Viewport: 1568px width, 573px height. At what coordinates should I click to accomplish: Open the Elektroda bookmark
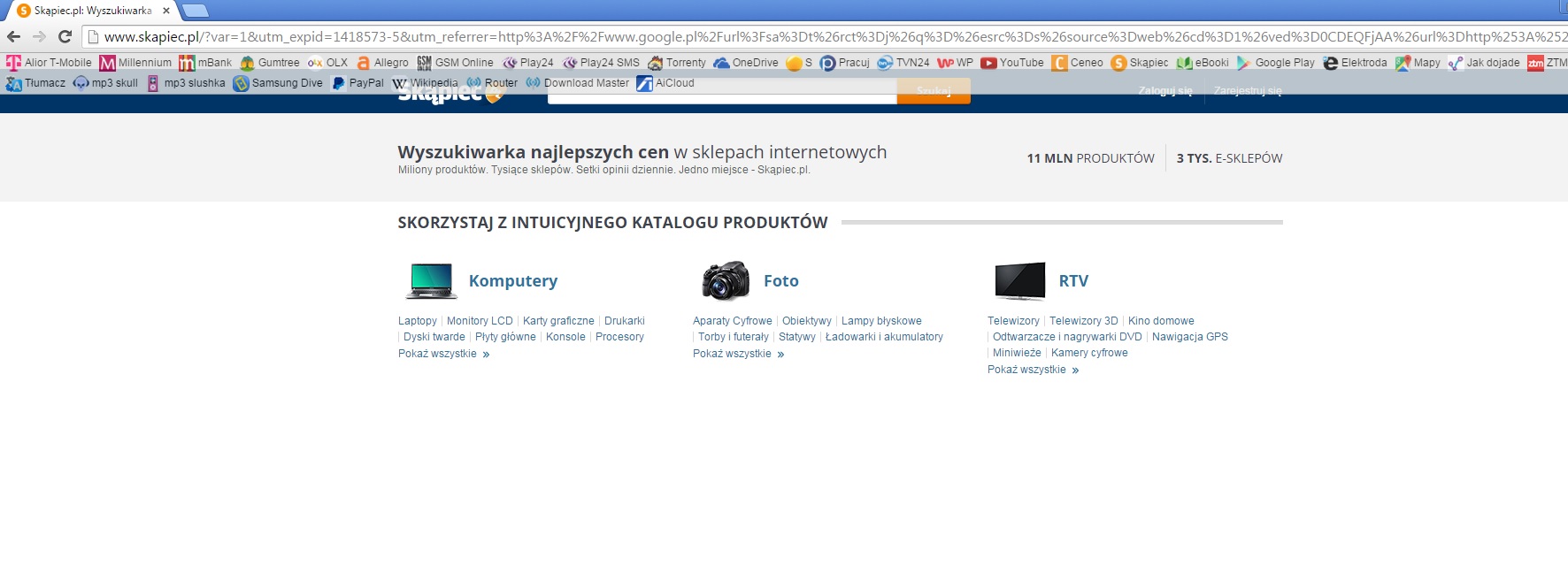tap(1355, 63)
